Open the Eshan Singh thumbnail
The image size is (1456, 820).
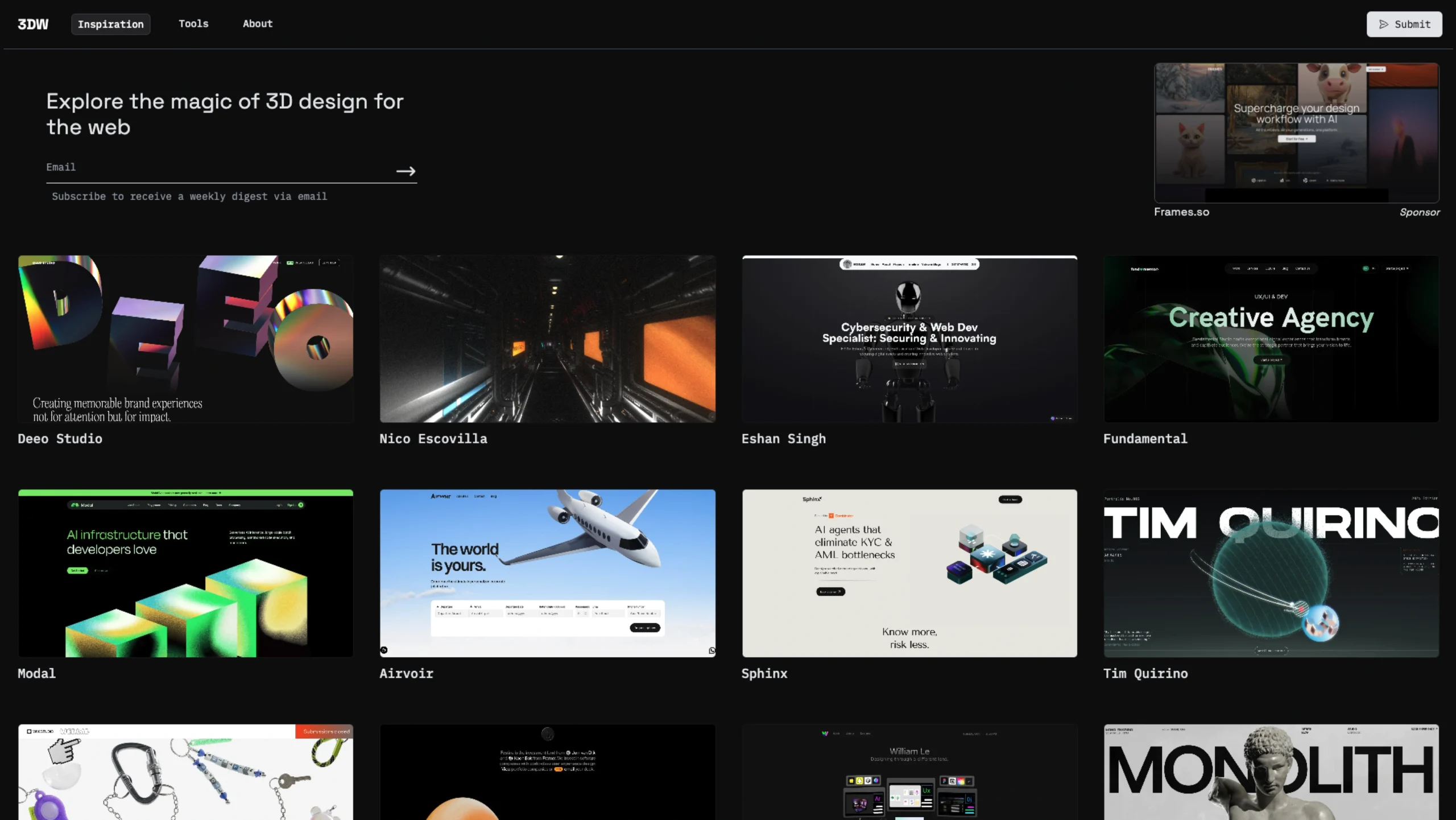click(x=909, y=339)
